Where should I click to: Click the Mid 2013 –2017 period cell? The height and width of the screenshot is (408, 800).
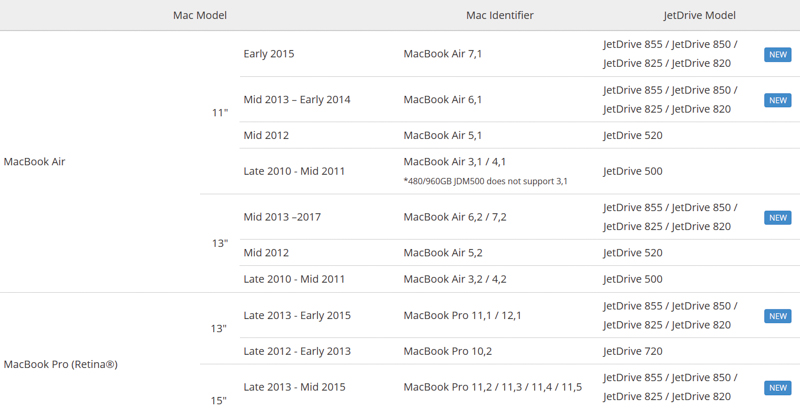coord(282,217)
